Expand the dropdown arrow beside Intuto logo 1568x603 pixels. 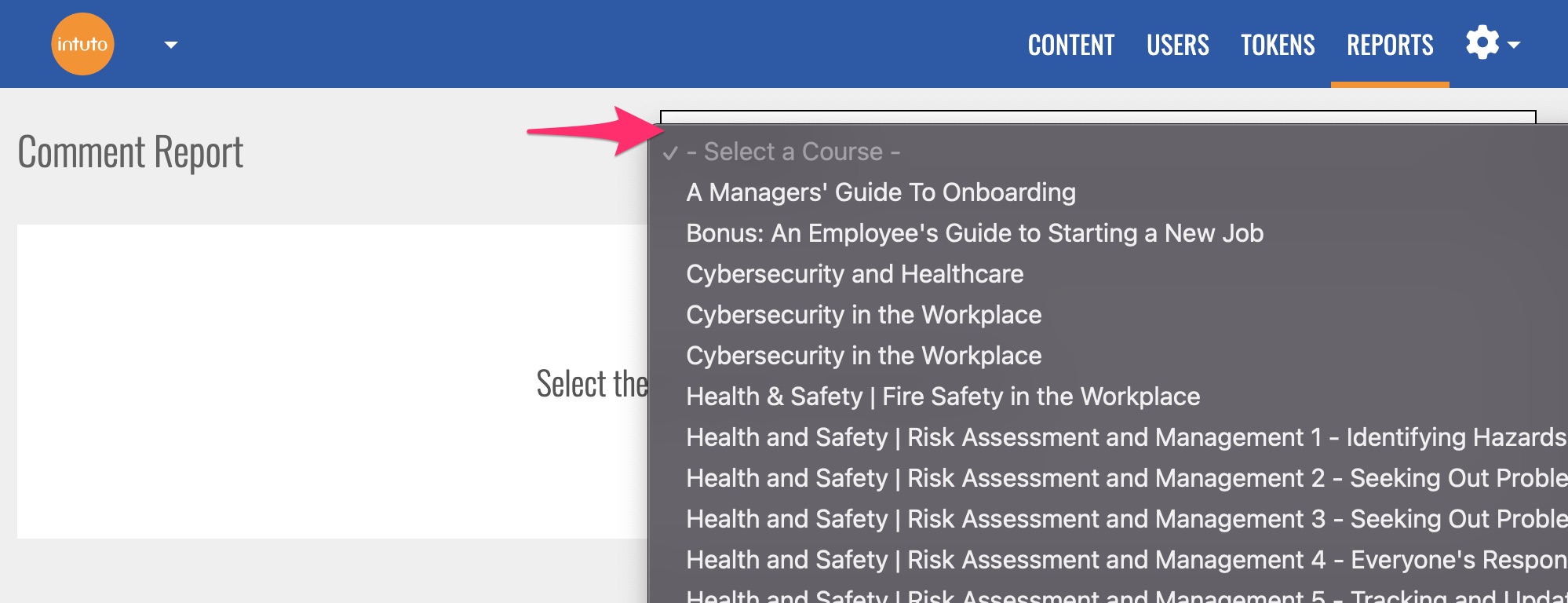[x=170, y=45]
